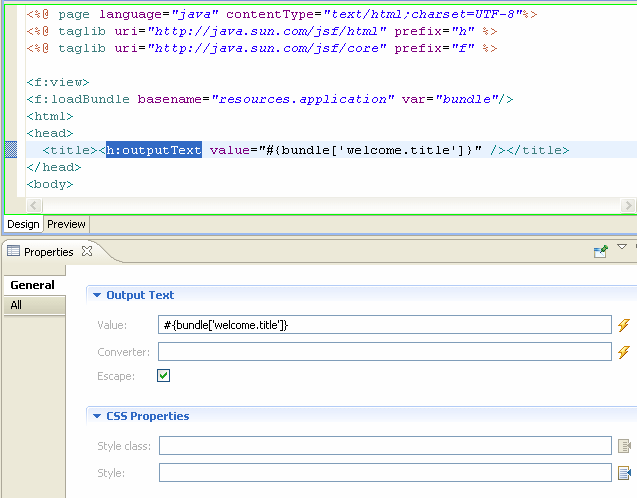Image resolution: width=637 pixels, height=498 pixels.
Task: Collapse the CSS Properties section
Action: point(97,416)
